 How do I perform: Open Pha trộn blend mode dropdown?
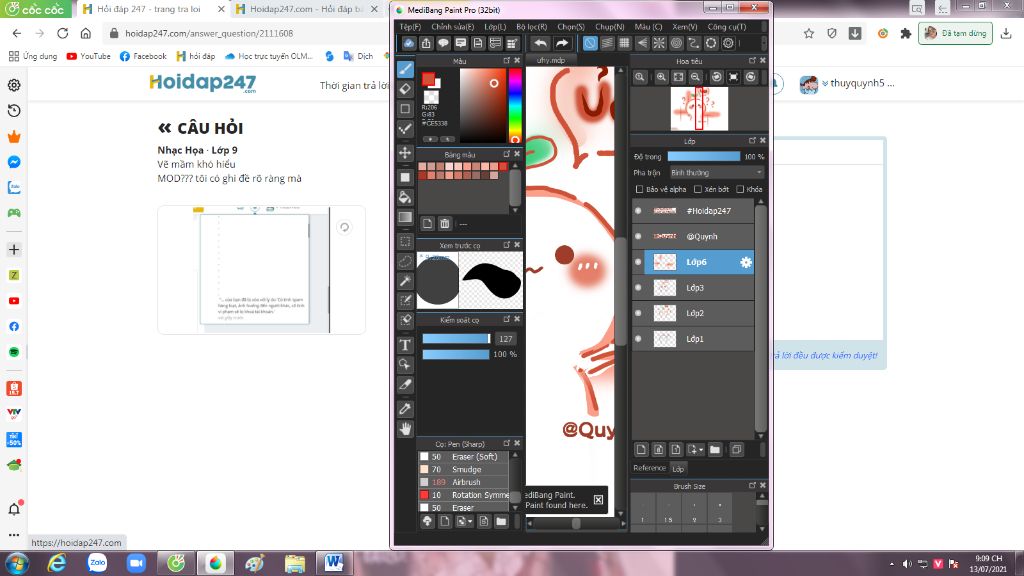point(716,172)
